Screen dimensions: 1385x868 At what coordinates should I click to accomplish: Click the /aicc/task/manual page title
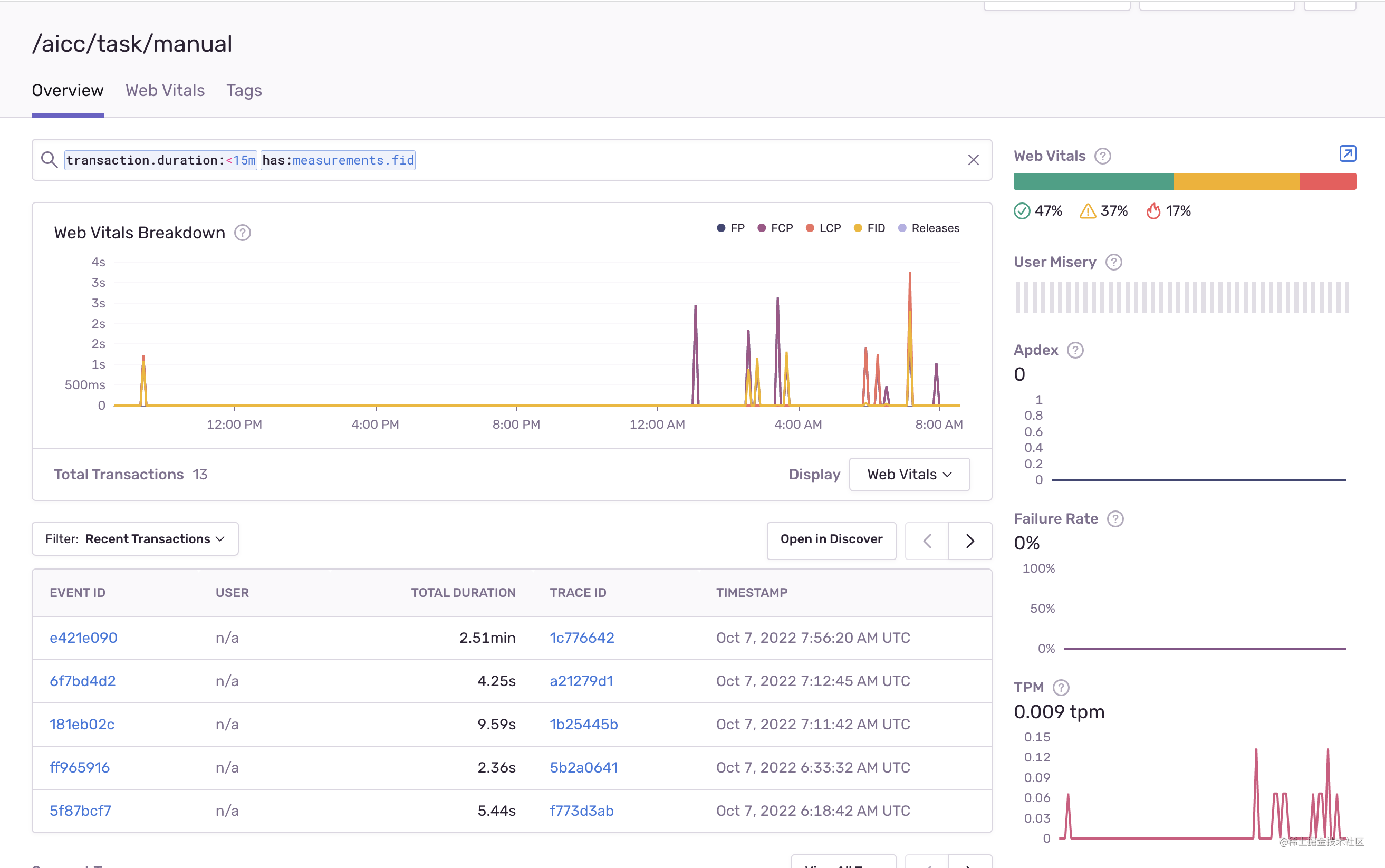132,44
